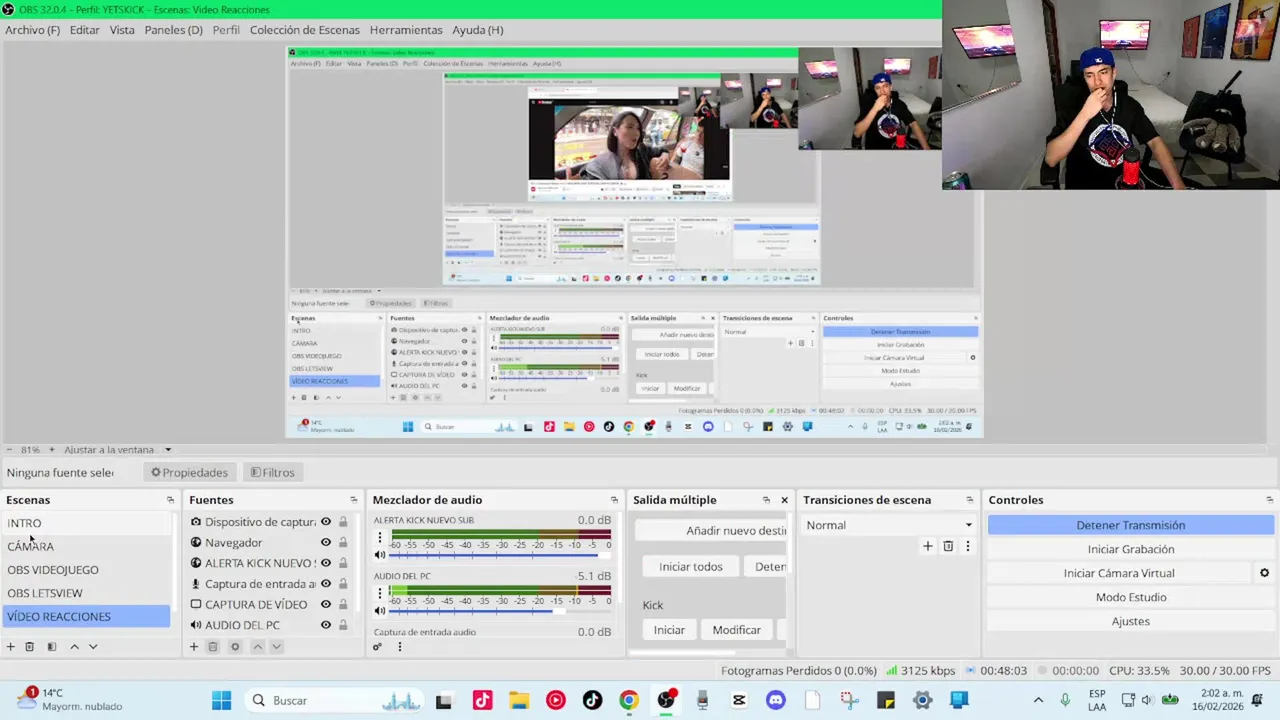
Task: Hide the ALERTA KICK NUEVO source
Action: (x=326, y=563)
